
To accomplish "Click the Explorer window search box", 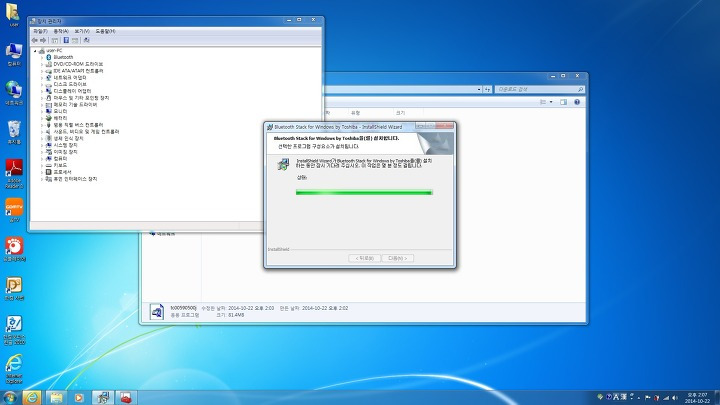I will pyautogui.click(x=540, y=89).
